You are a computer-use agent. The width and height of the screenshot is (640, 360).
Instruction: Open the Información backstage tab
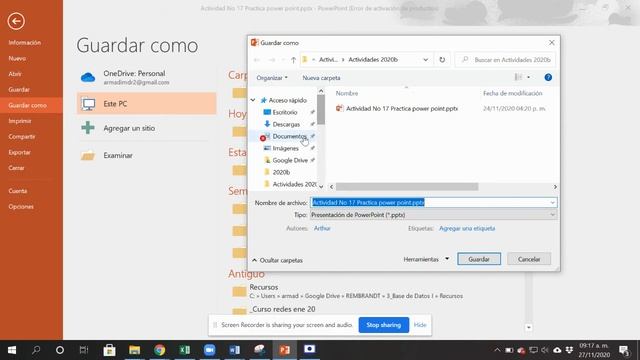24,42
